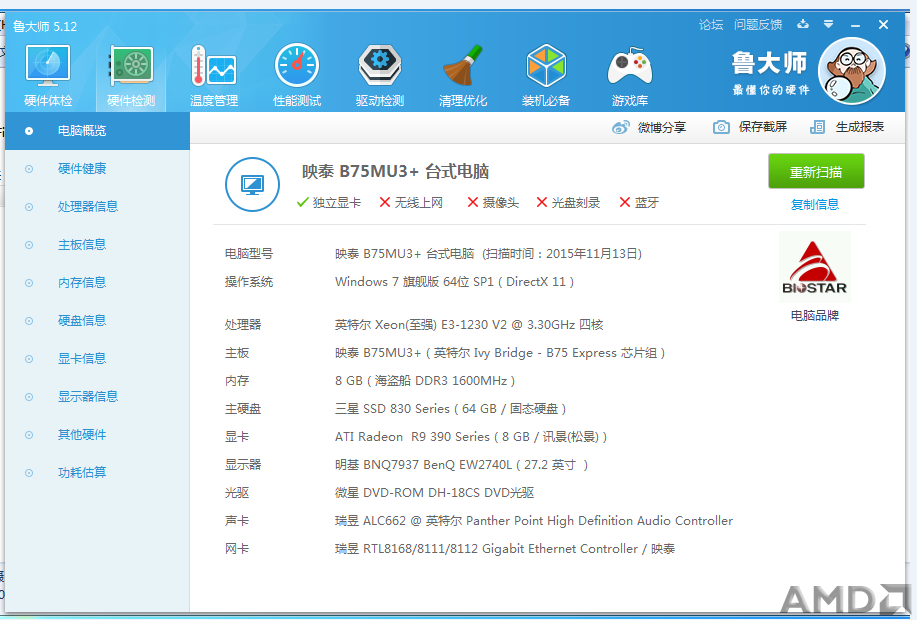The image size is (917, 620).
Task: Click the 网卡 row label
Action: [x=237, y=549]
